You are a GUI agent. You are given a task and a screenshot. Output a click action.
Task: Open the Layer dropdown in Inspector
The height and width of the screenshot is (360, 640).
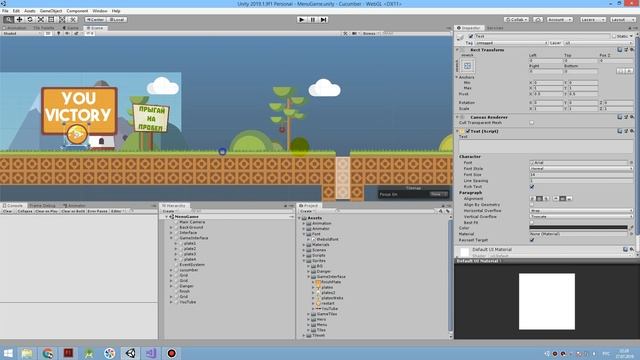pos(598,43)
